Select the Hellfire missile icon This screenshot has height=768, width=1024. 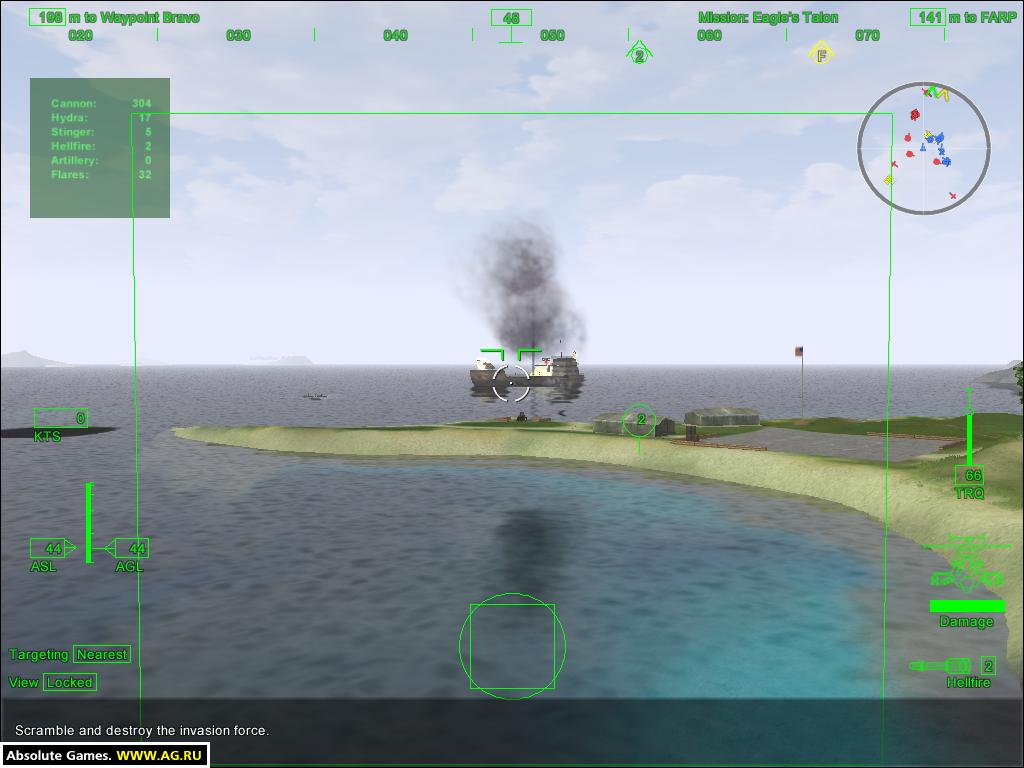tap(940, 666)
